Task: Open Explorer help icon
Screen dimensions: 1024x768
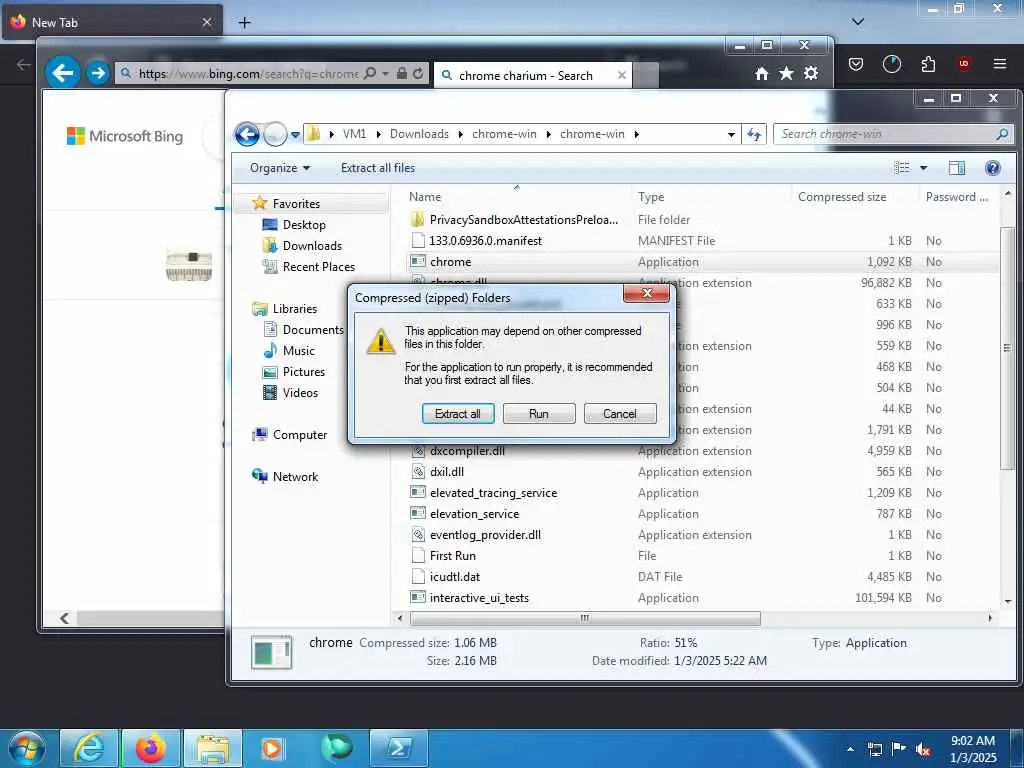Action: pyautogui.click(x=993, y=168)
